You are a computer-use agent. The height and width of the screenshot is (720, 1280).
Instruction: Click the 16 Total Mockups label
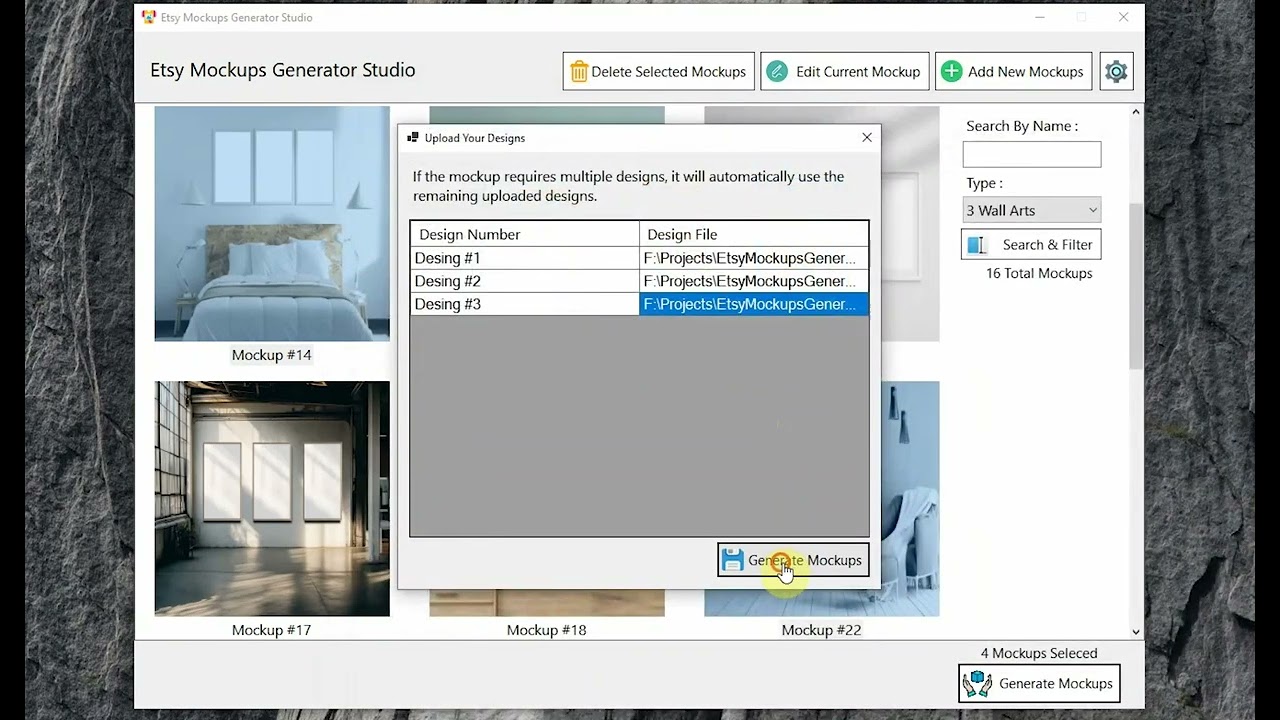click(x=1039, y=273)
